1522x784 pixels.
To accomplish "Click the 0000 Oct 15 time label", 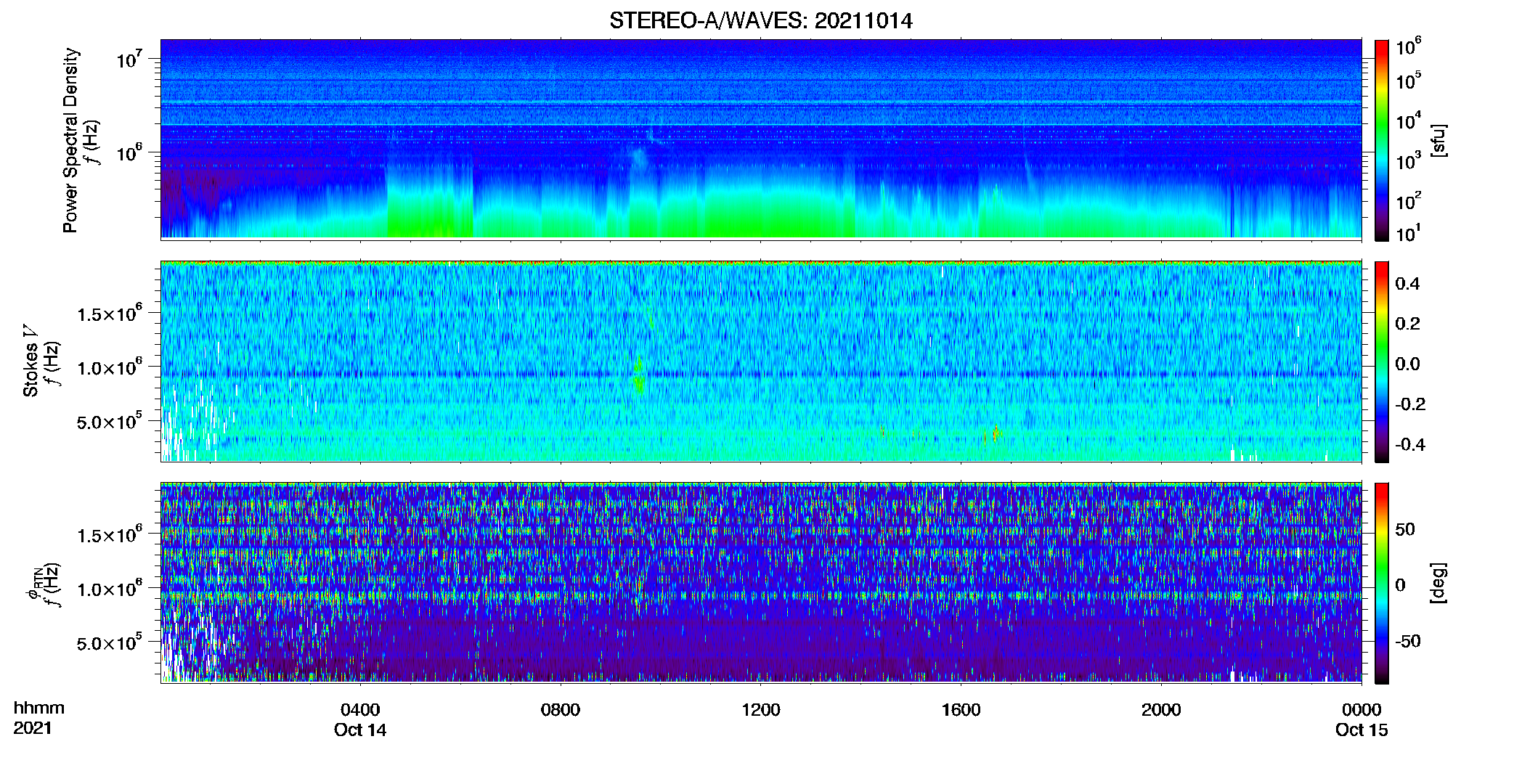I will coord(1362,719).
